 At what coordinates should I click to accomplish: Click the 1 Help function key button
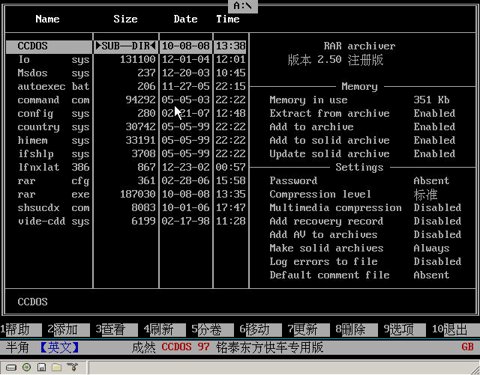21,330
